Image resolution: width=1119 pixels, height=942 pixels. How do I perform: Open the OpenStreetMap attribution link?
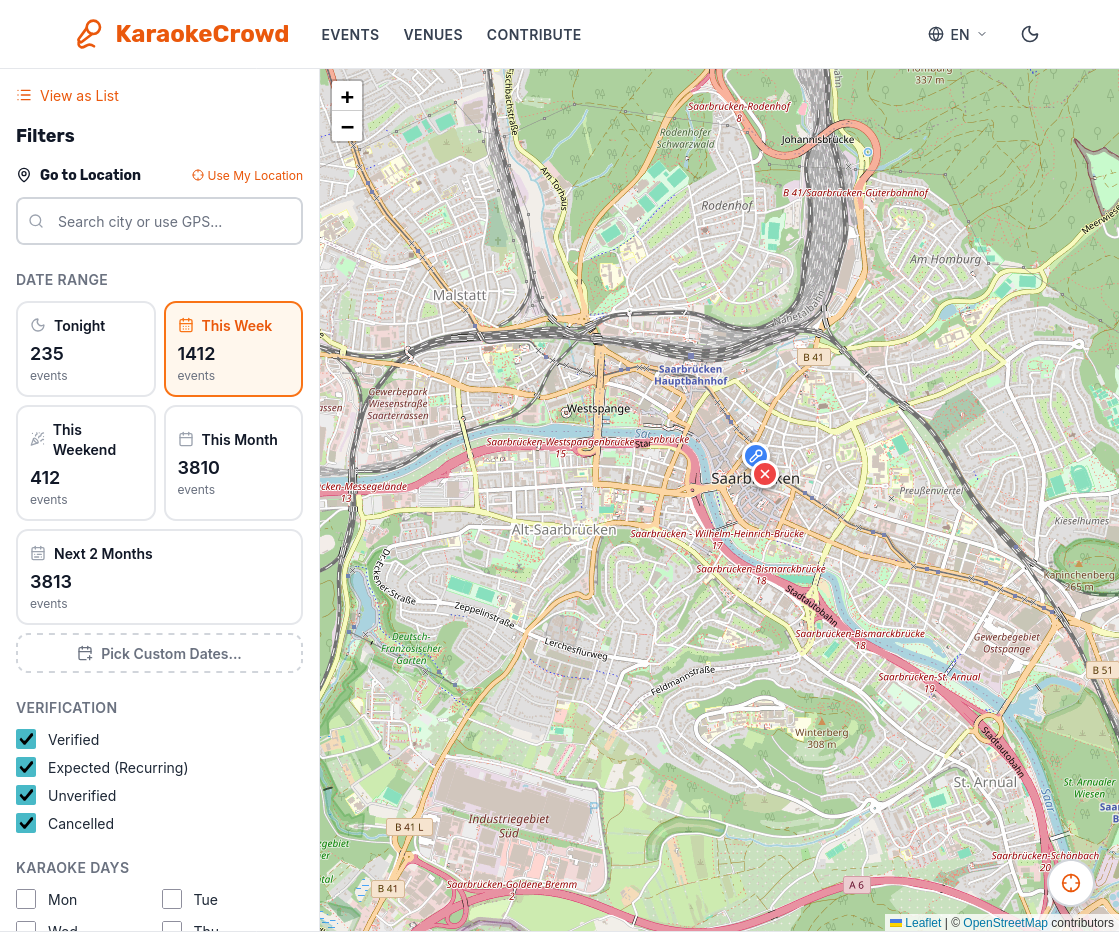[x=1005, y=923]
